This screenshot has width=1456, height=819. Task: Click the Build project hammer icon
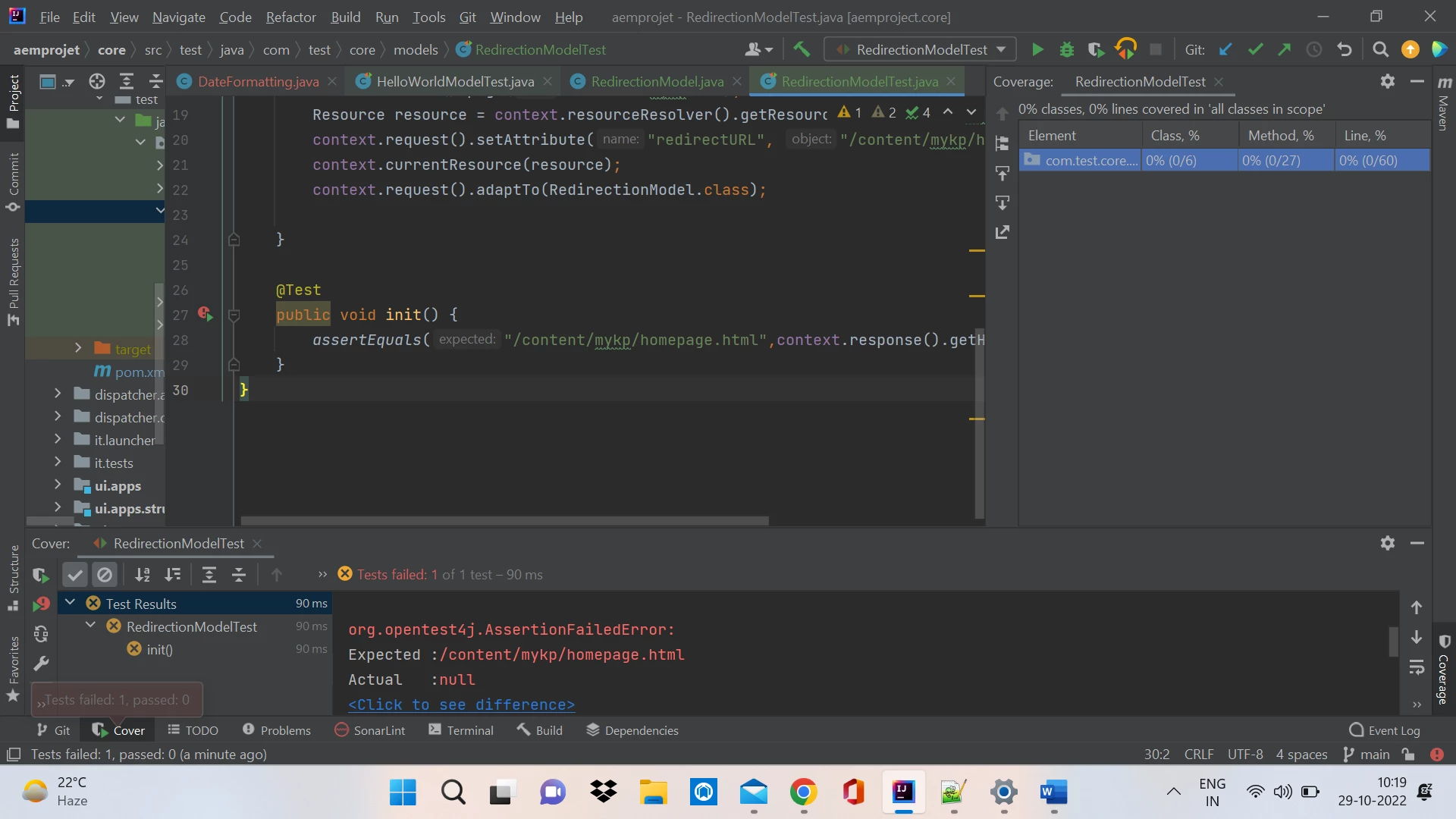pyautogui.click(x=802, y=50)
